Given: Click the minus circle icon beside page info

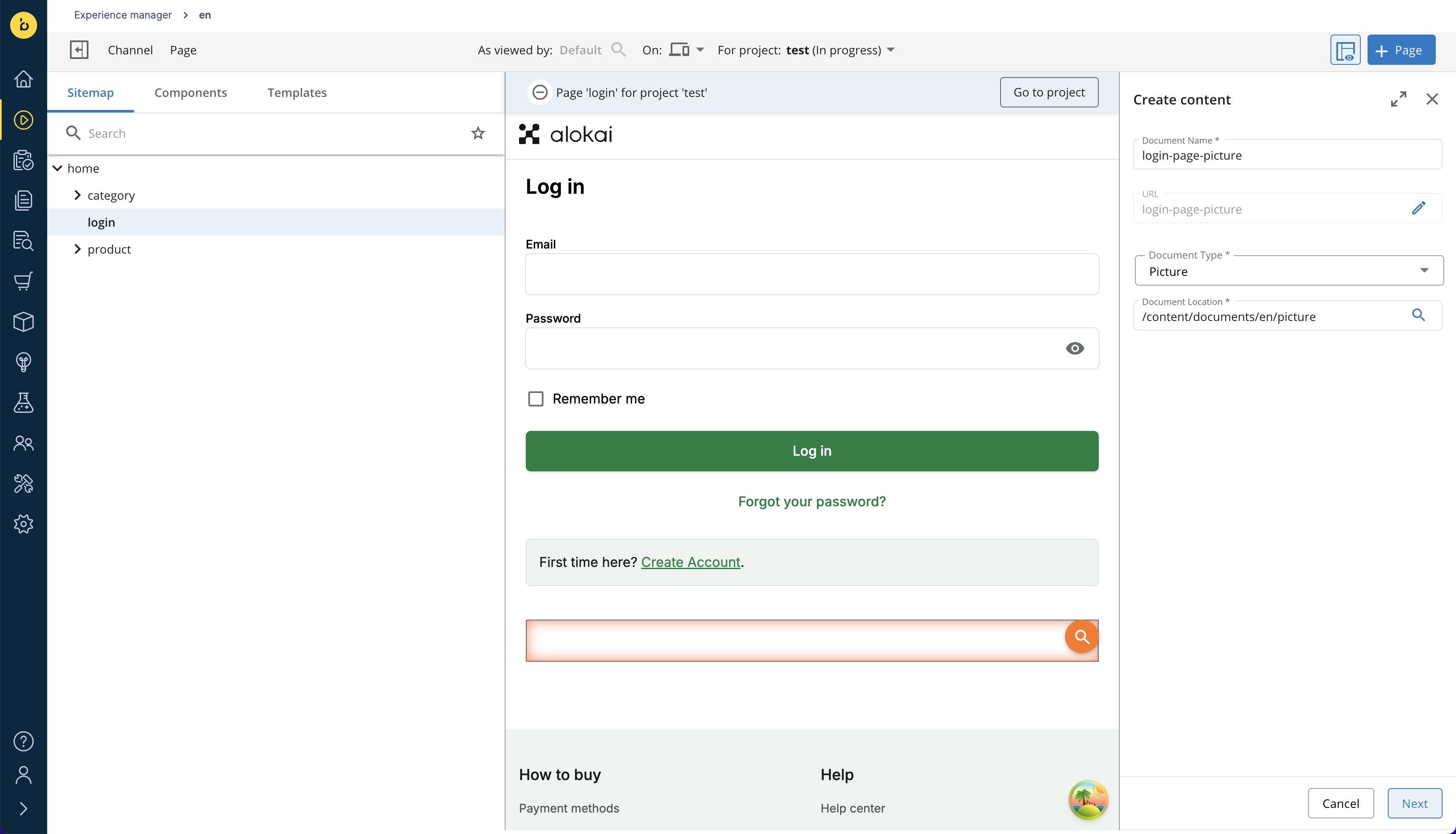Looking at the screenshot, I should point(540,92).
